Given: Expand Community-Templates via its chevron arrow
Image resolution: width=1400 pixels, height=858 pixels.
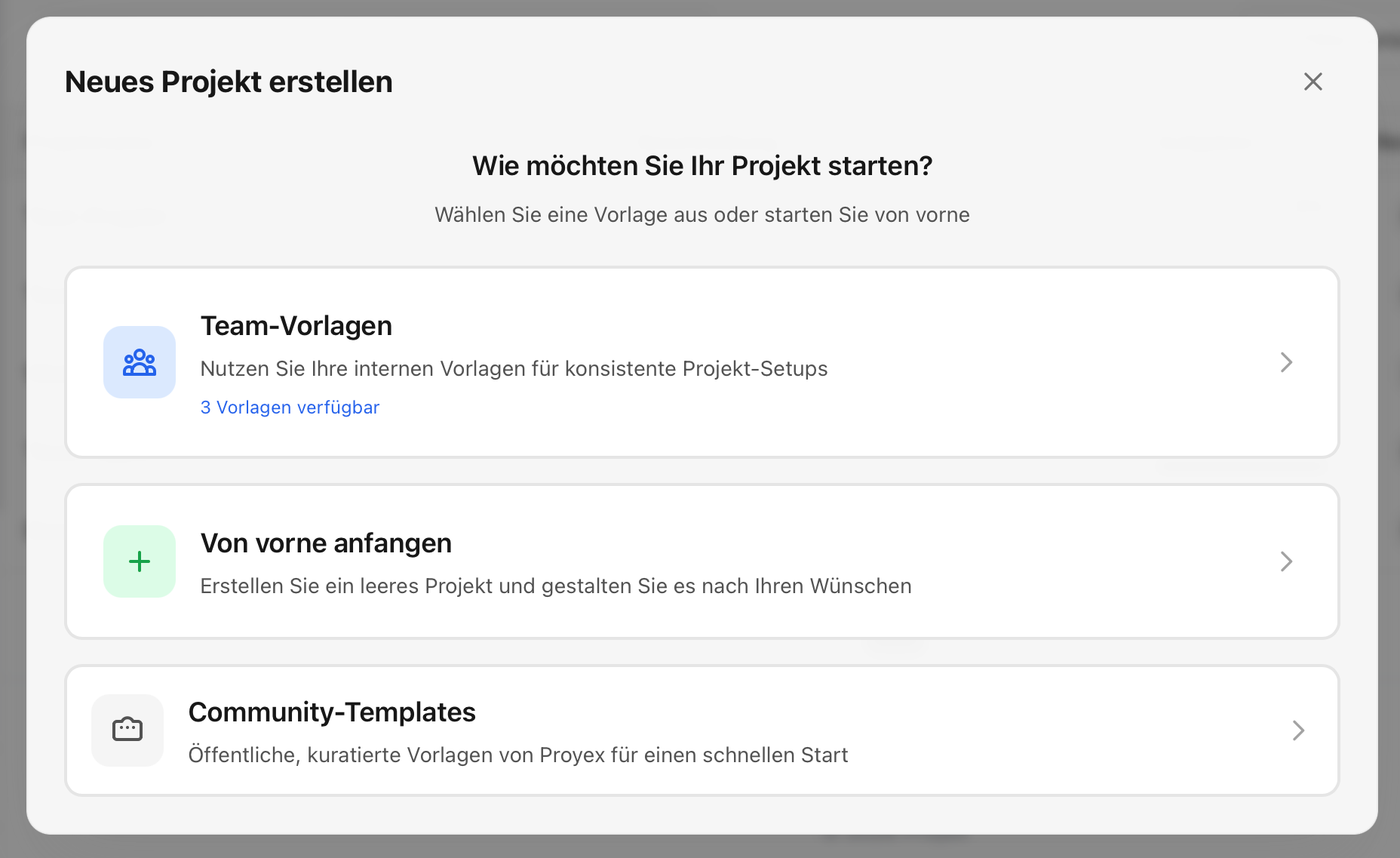Looking at the screenshot, I should (1298, 730).
